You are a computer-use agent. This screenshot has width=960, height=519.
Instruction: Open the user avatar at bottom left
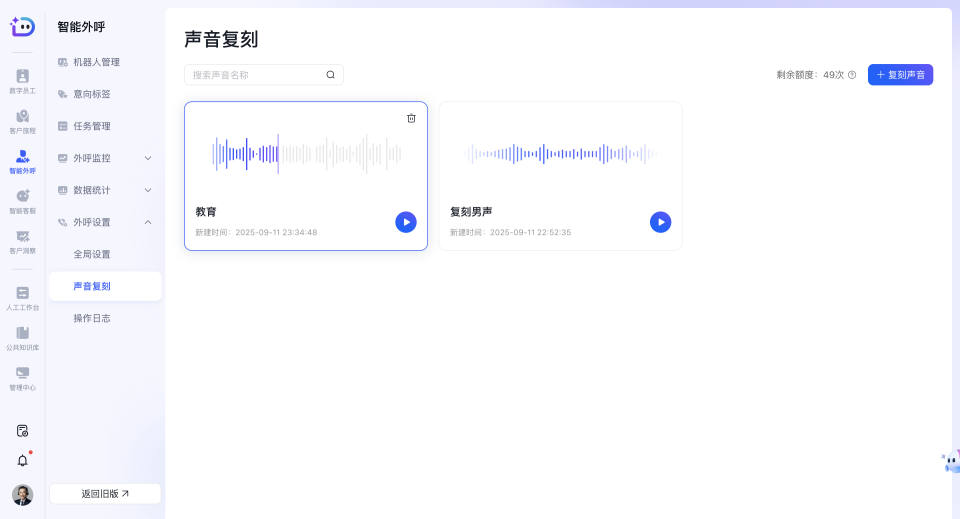click(x=22, y=495)
